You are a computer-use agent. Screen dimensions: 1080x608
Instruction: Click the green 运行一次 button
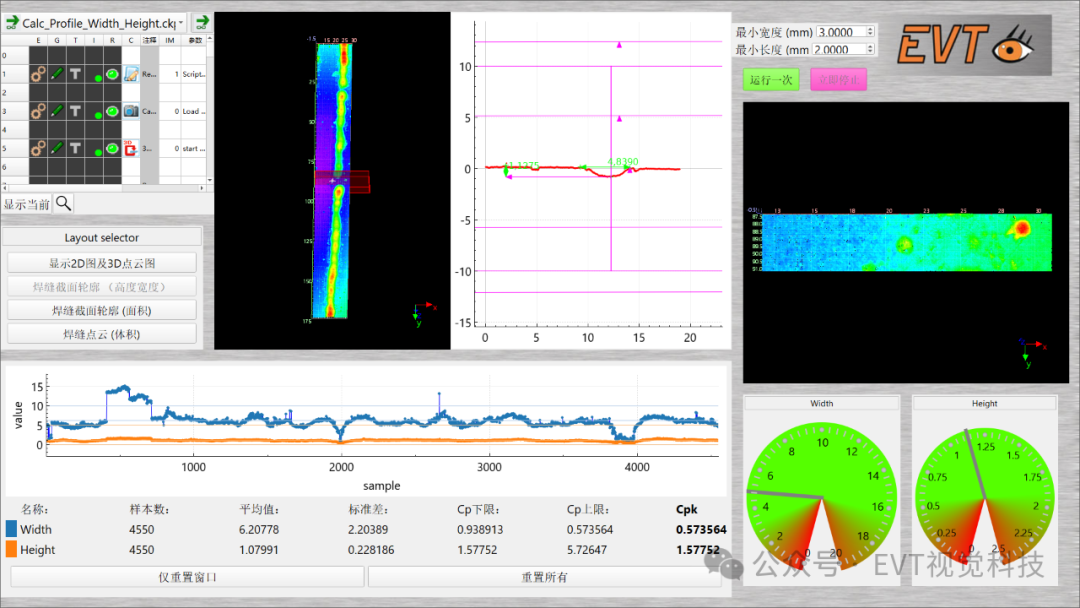coord(771,80)
